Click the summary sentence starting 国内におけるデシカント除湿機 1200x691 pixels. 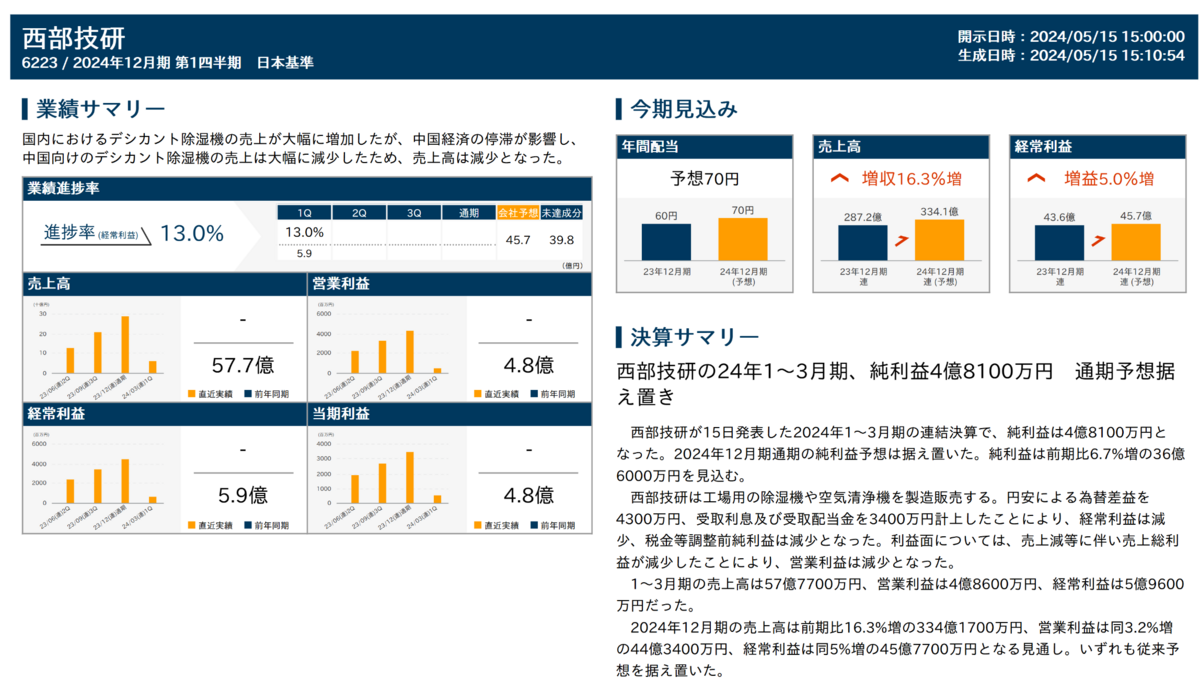tap(300, 149)
